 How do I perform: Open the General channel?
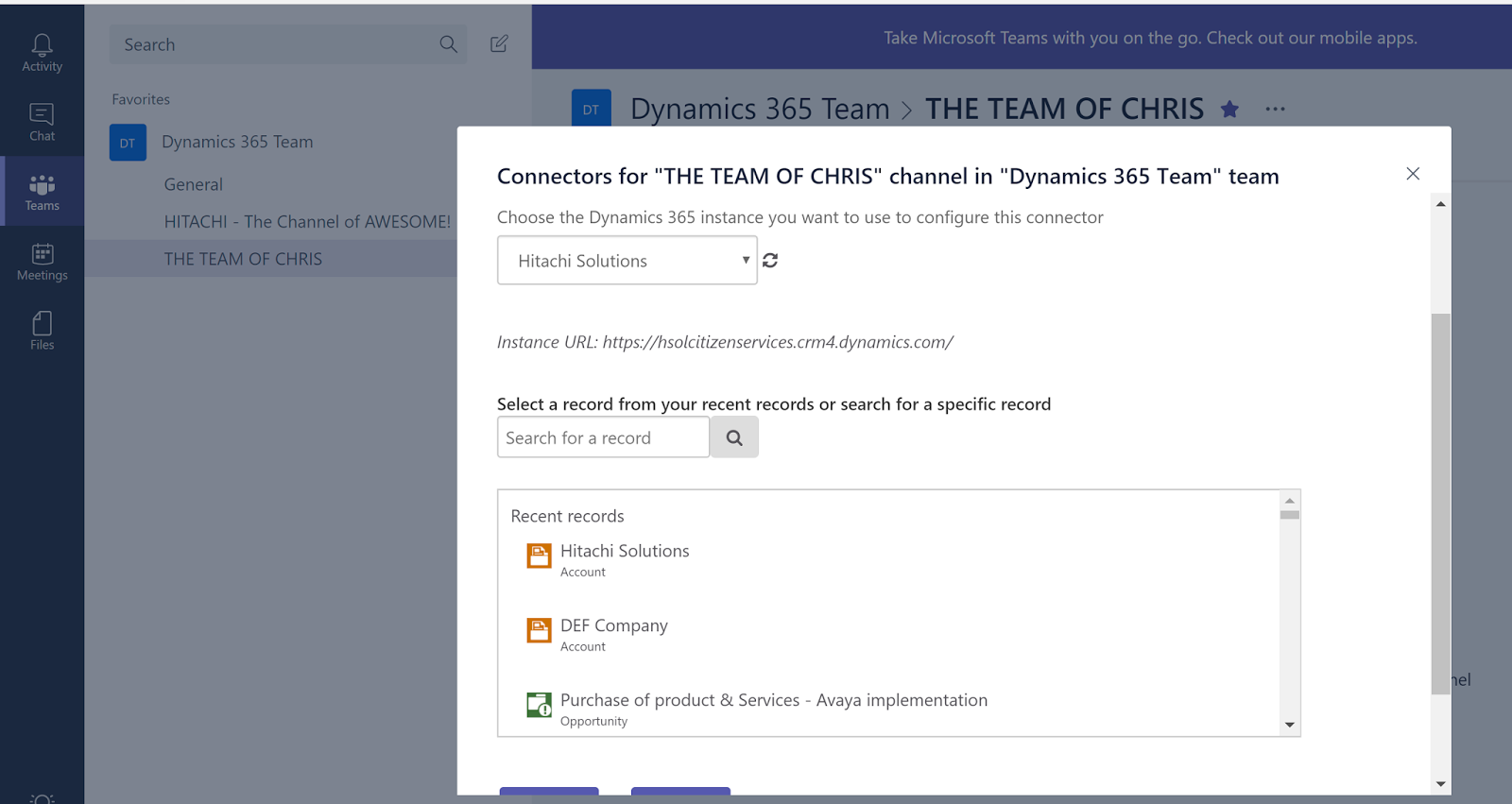[x=194, y=184]
